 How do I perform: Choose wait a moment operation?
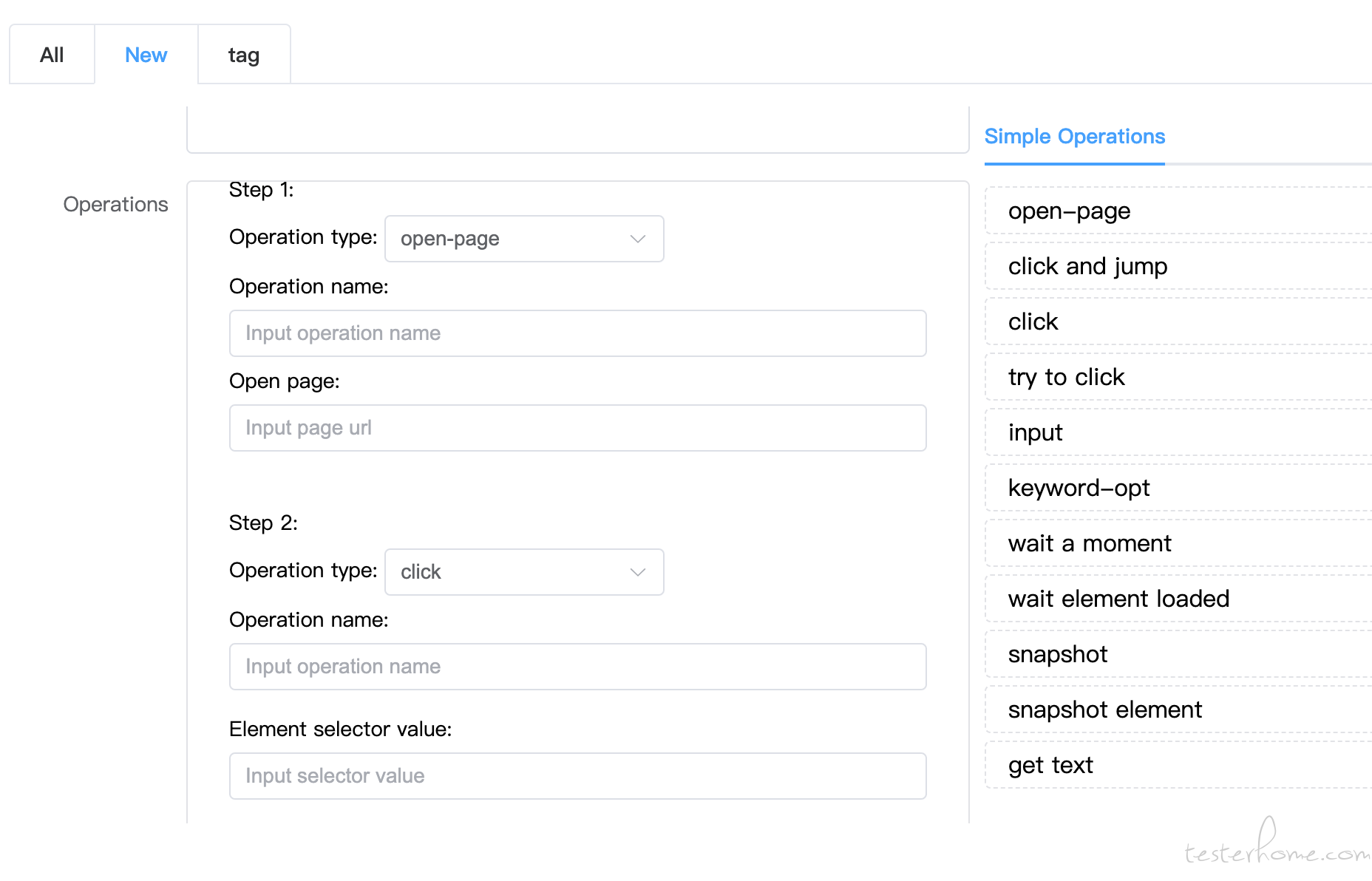1179,544
